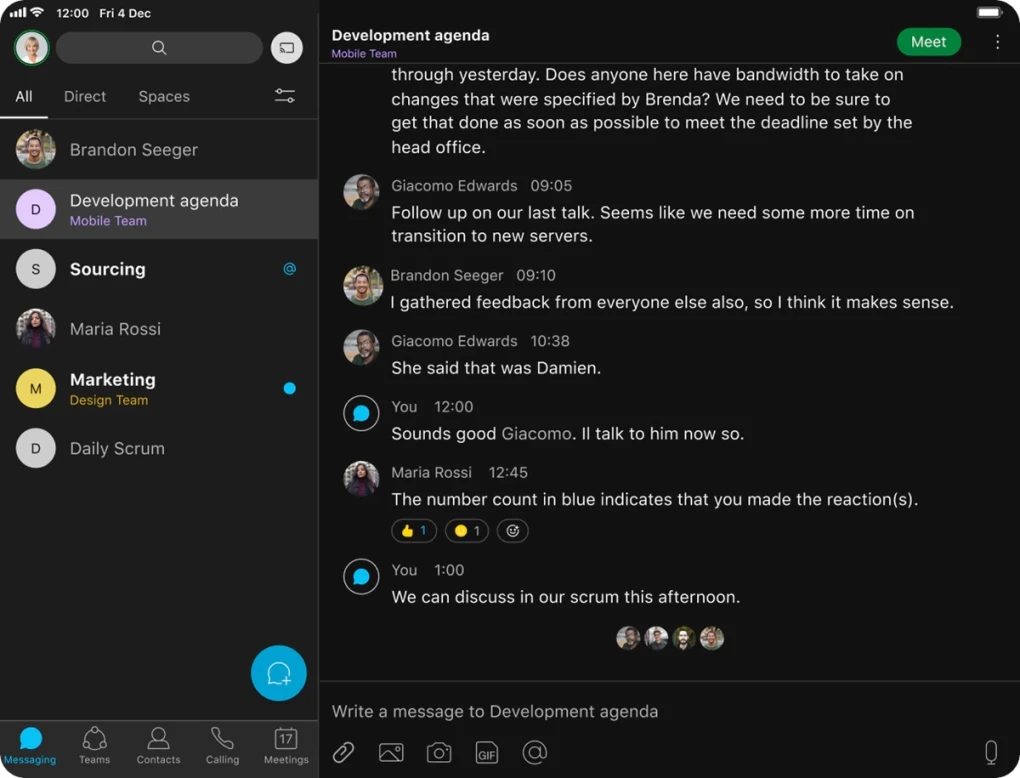
Task: Open the image picker icon
Action: coord(391,752)
